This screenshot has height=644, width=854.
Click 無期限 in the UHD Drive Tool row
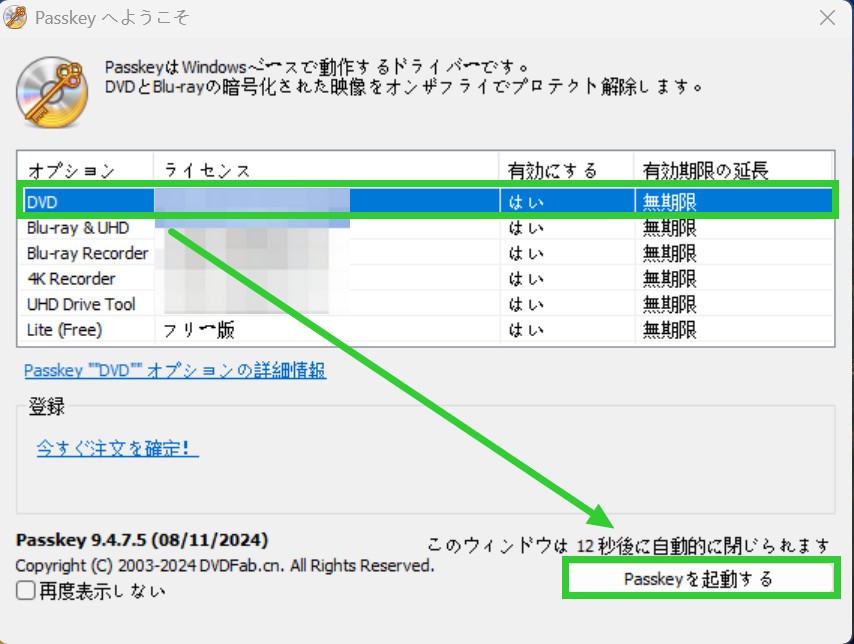669,304
